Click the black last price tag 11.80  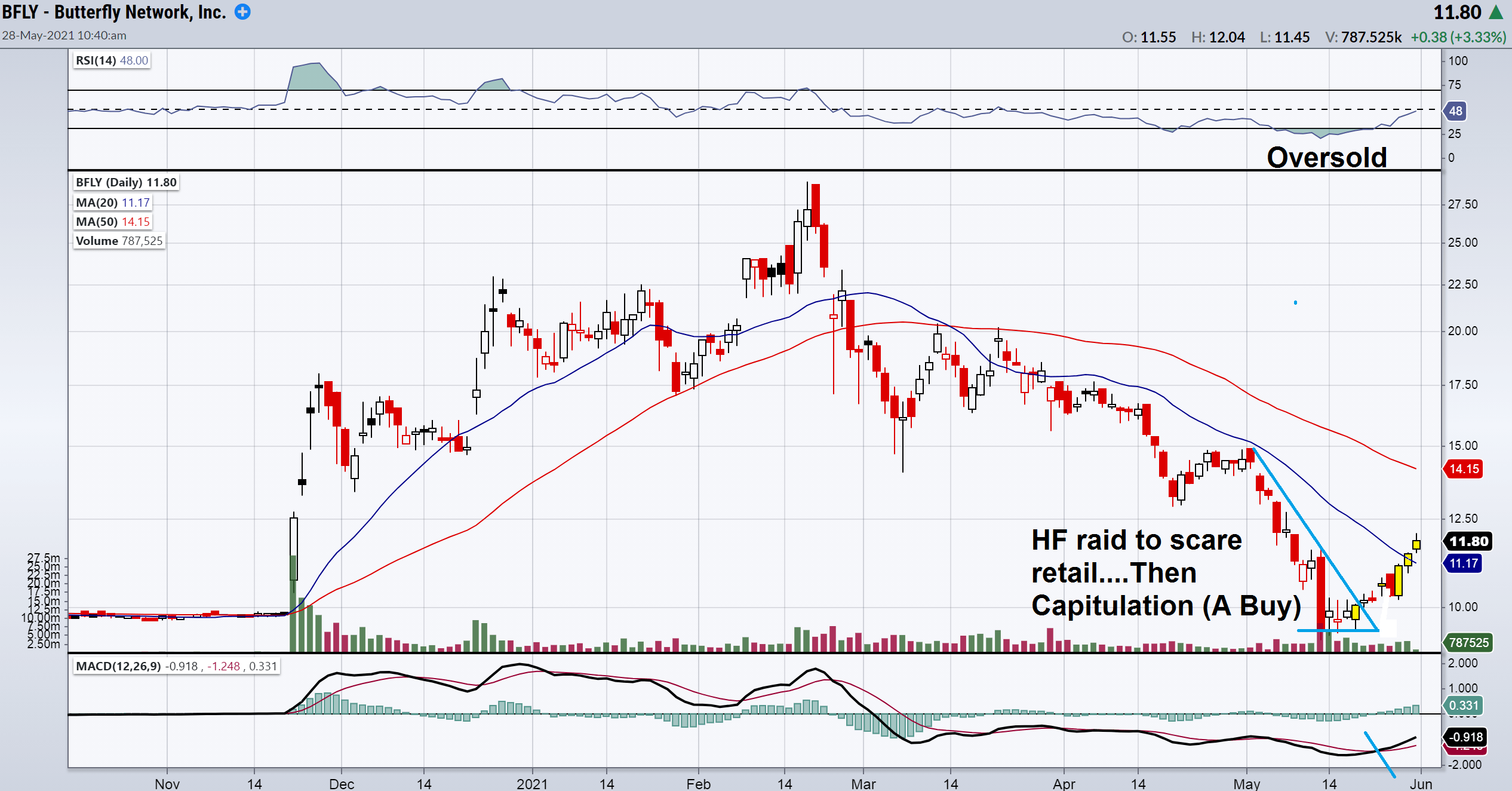(1468, 541)
